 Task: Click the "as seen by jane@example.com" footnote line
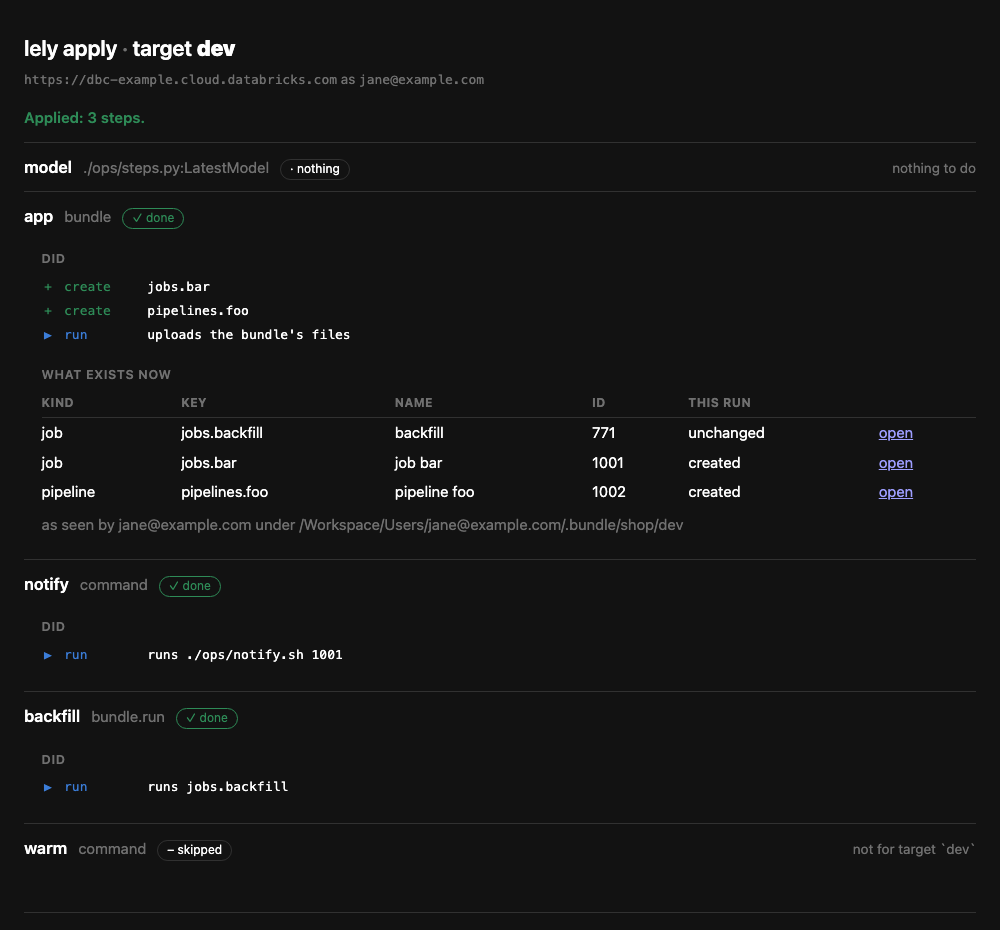point(362,525)
